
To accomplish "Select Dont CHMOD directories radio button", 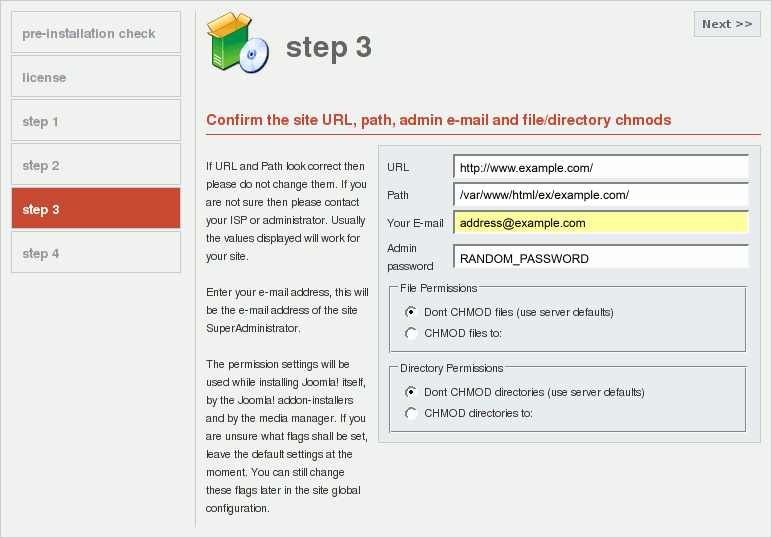I will pyautogui.click(x=411, y=392).
